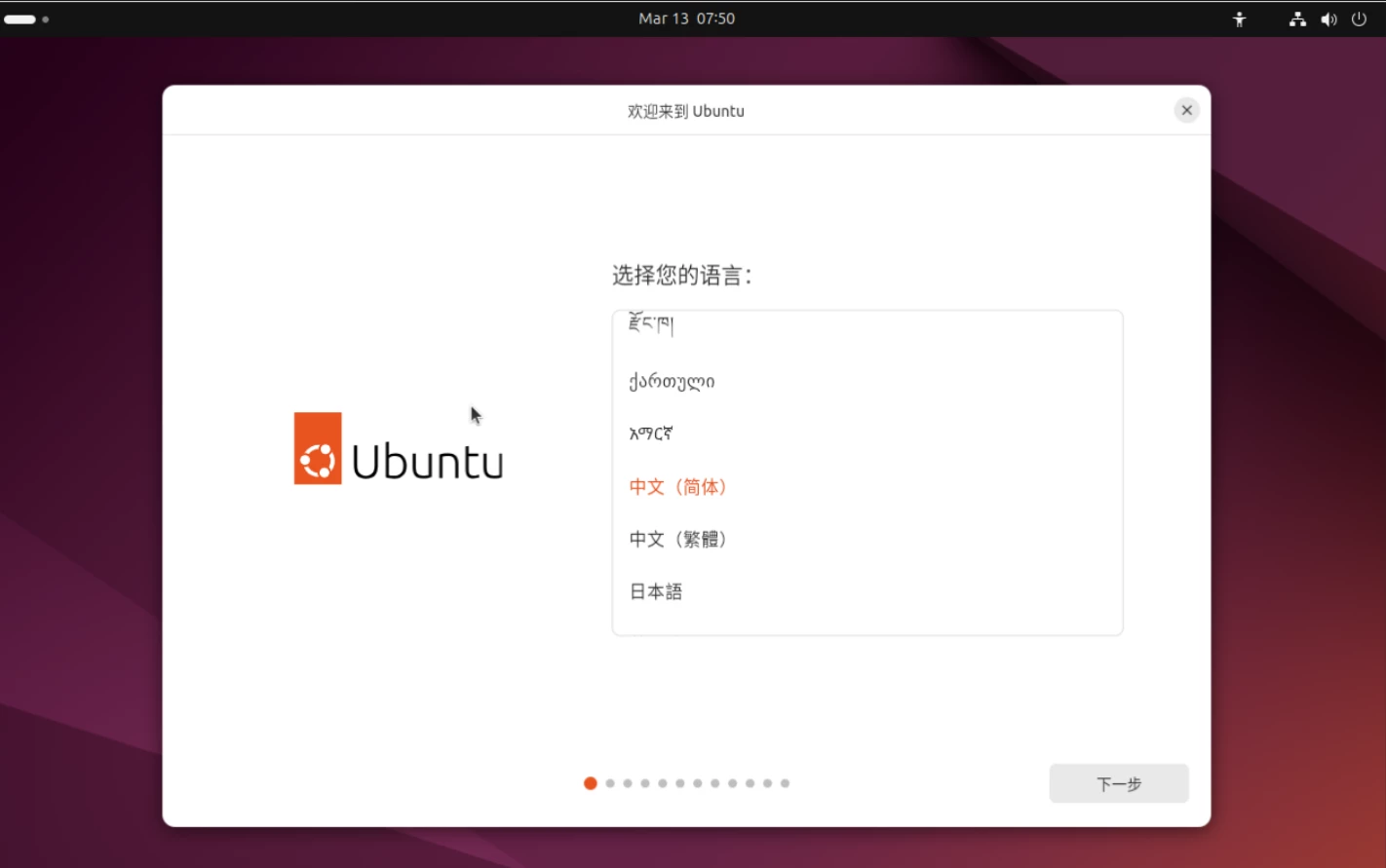1386x868 pixels.
Task: Click the orange active page indicator dot
Action: coord(590,783)
